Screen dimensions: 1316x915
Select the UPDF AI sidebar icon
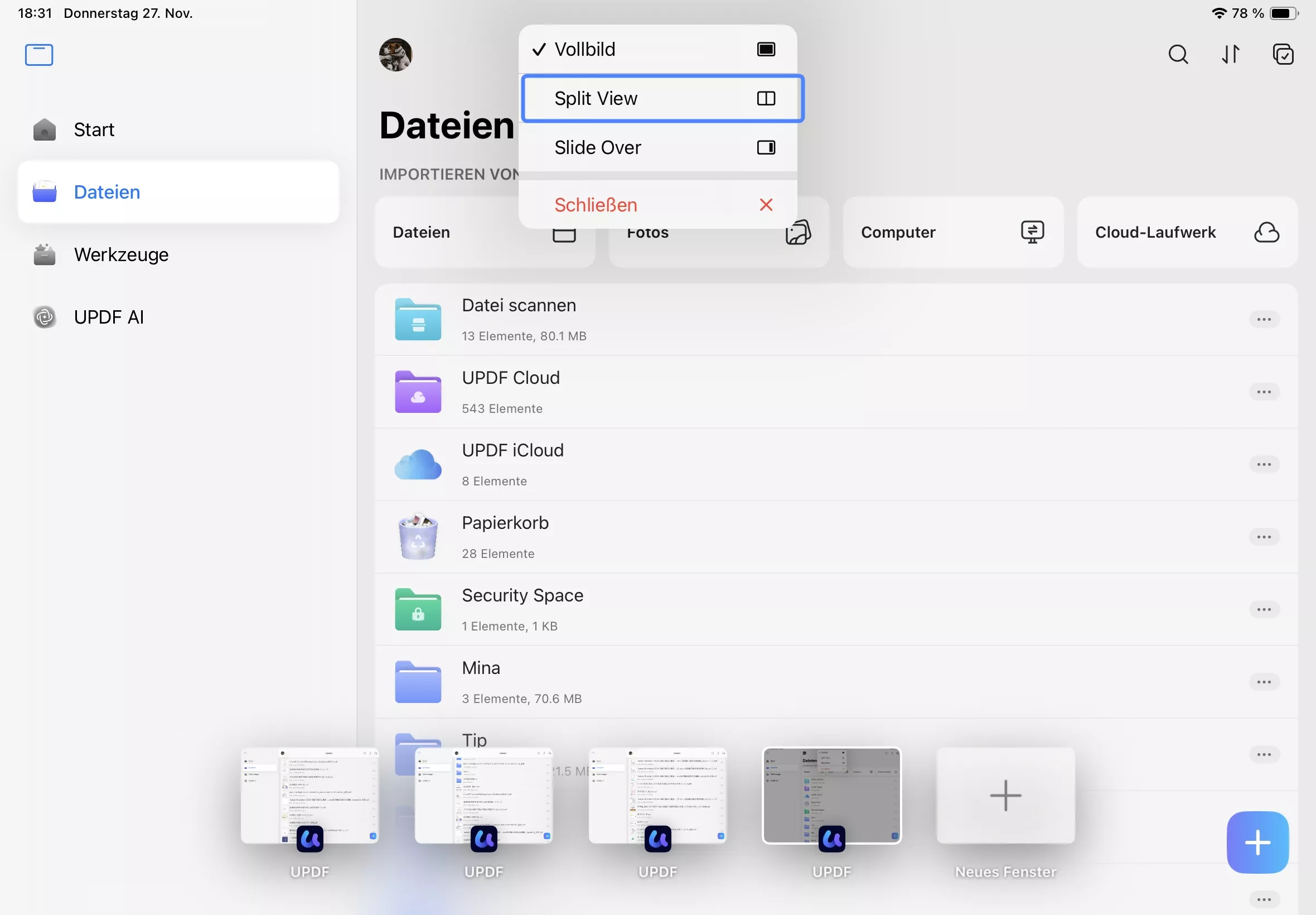(x=45, y=317)
